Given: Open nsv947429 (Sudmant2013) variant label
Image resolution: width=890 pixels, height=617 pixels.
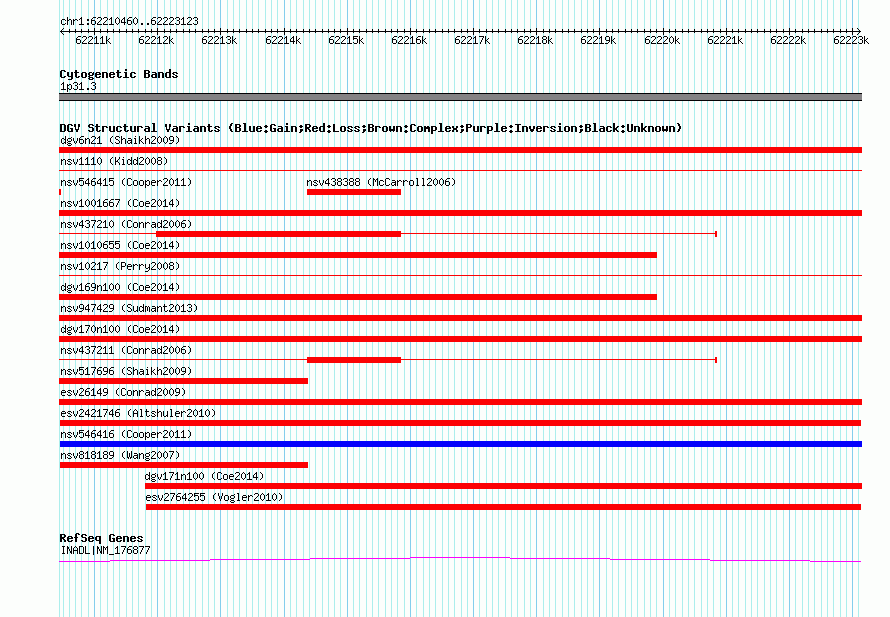Looking at the screenshot, I should click(x=129, y=308).
